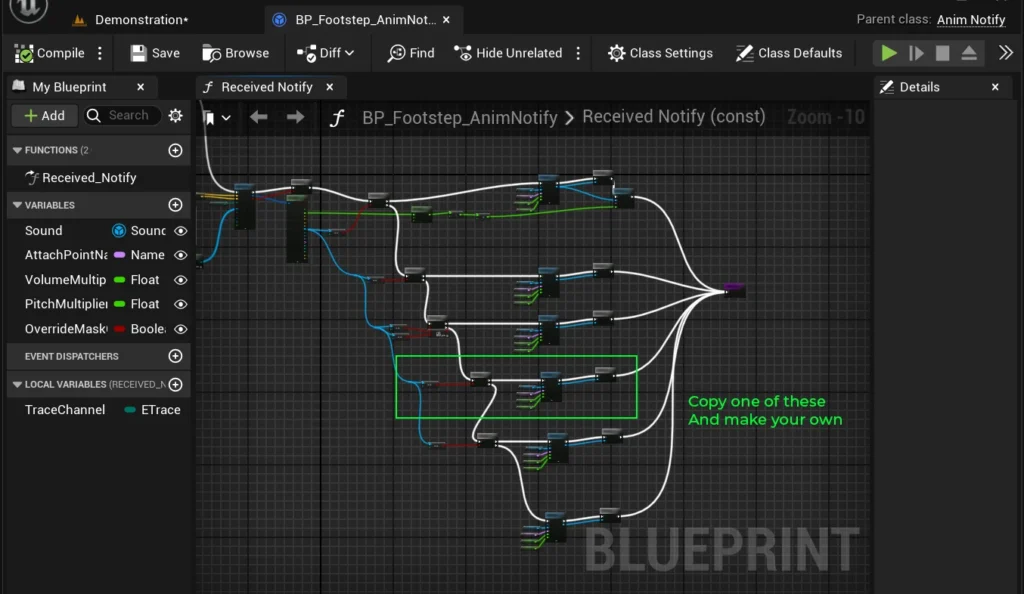Toggle Hide Unrelated nodes
The width and height of the screenshot is (1024, 594).
pos(463,53)
